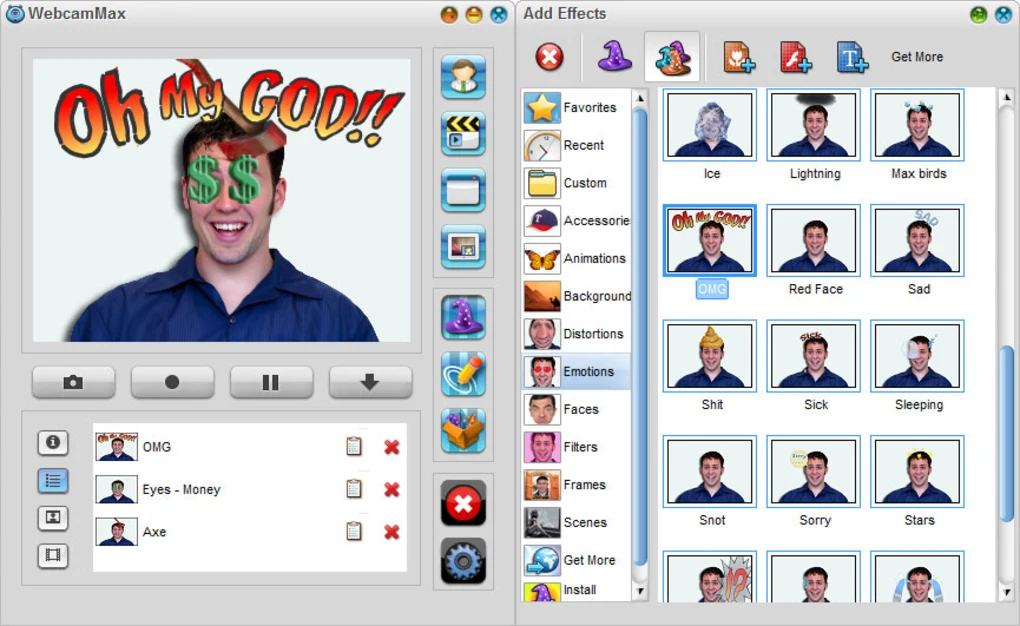Screen dimensions: 1020x626
Task: Select the Sleeping effect thumbnail
Action: [917, 356]
